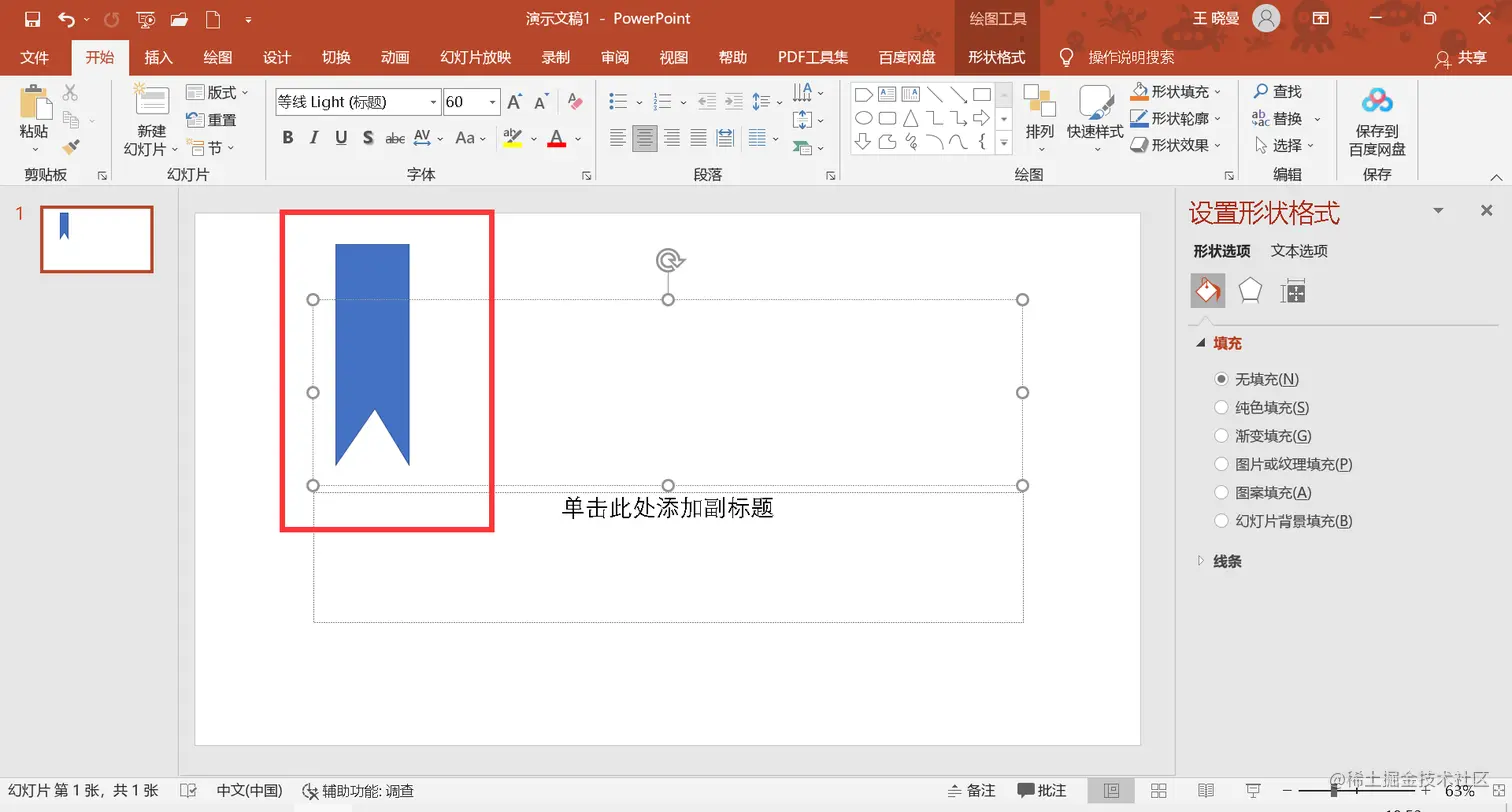Viewport: 1512px width, 812px height.
Task: Open the font name dropdown
Action: click(x=433, y=102)
